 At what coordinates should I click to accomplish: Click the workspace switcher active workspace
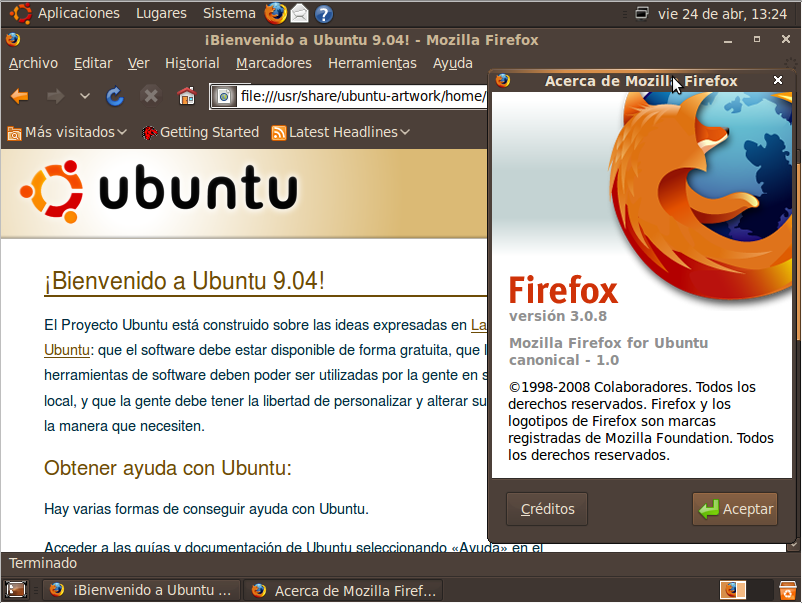click(732, 590)
